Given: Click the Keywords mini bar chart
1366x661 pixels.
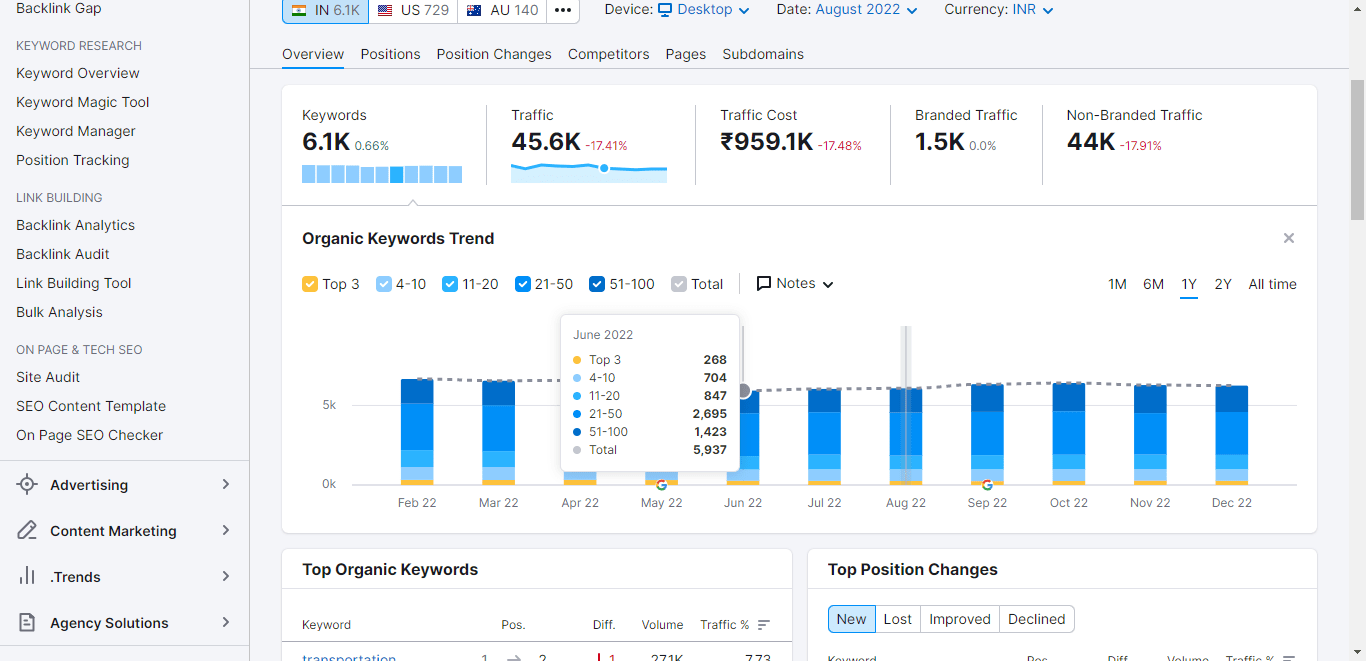Looking at the screenshot, I should pos(382,174).
